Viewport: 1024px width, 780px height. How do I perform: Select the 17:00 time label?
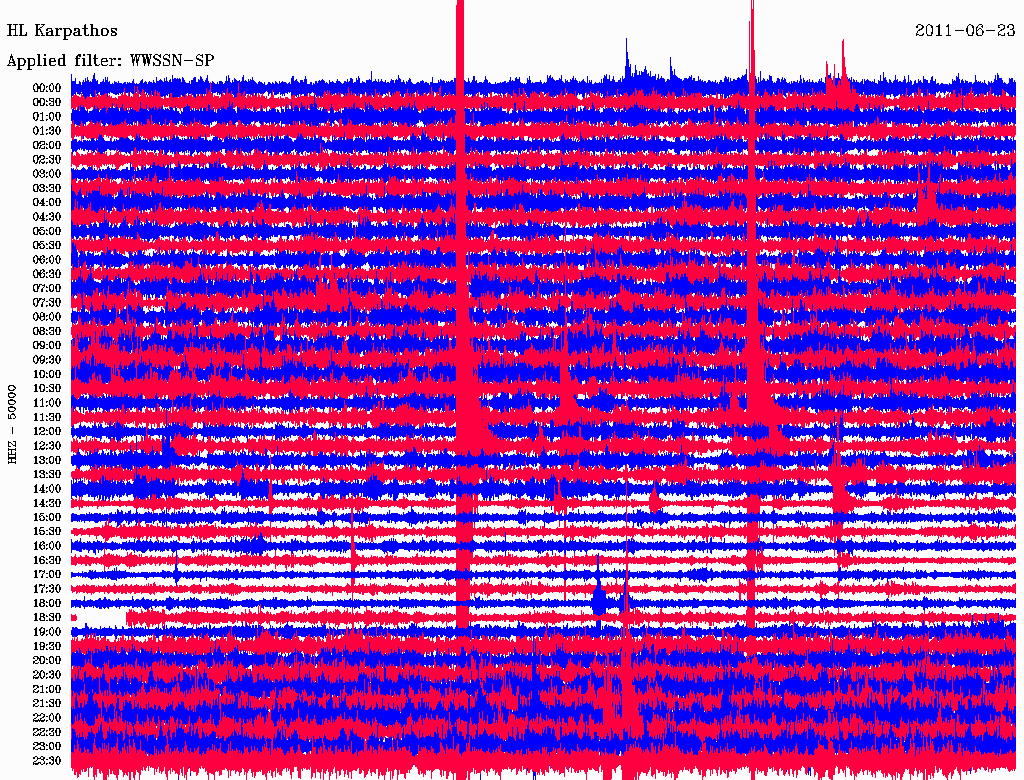(x=47, y=574)
